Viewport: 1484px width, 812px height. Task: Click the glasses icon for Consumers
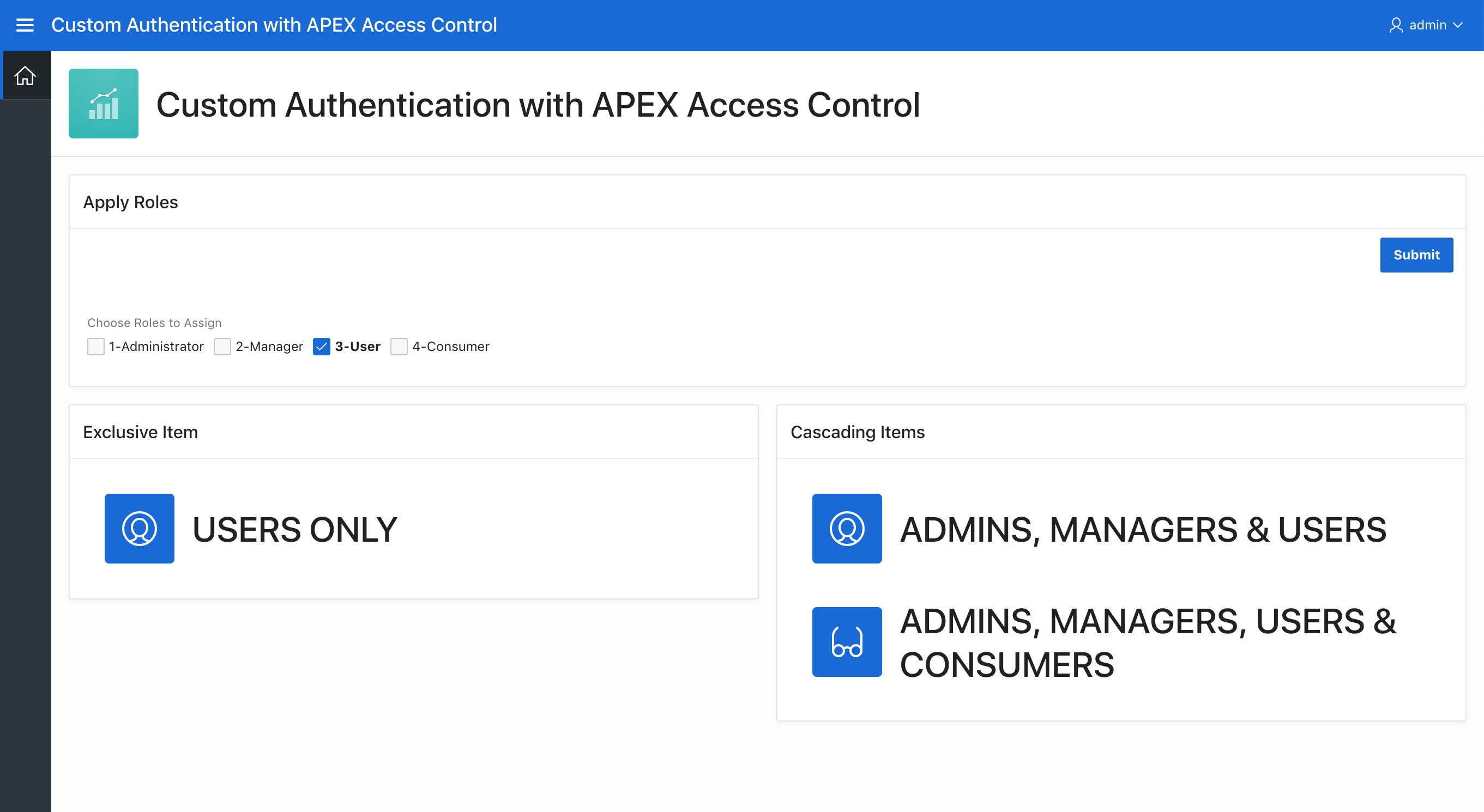[x=846, y=641]
